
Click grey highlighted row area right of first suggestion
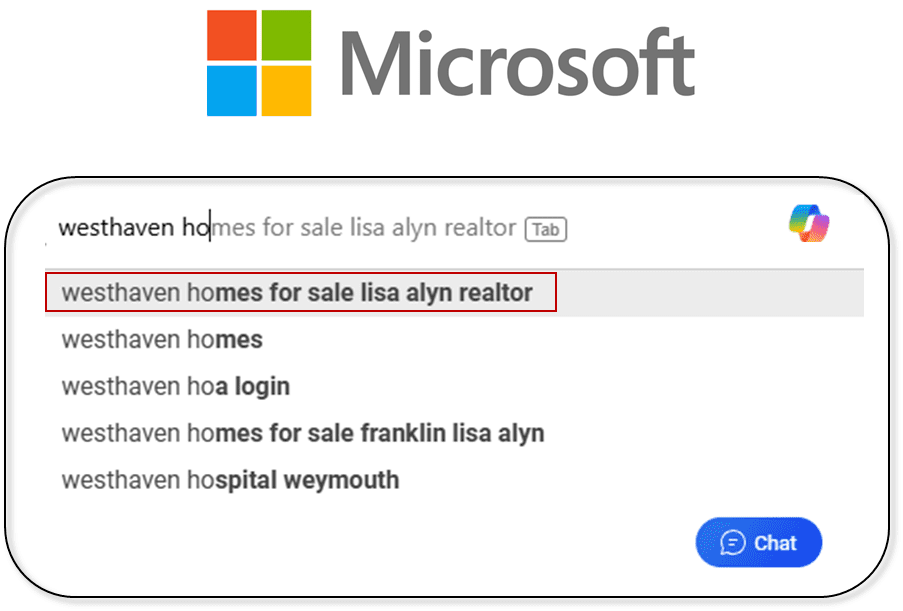pos(710,293)
